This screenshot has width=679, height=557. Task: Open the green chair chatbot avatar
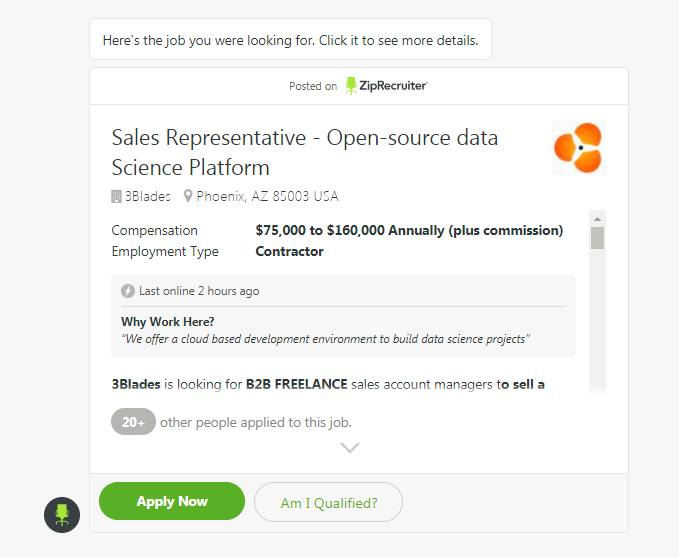click(x=62, y=514)
